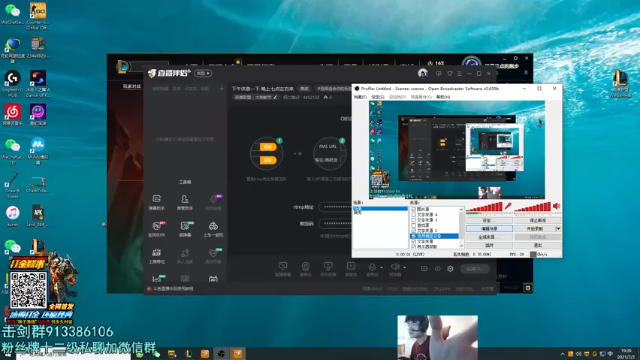
Task: Toggle last visible source checkbox in OBS
Action: point(413,247)
